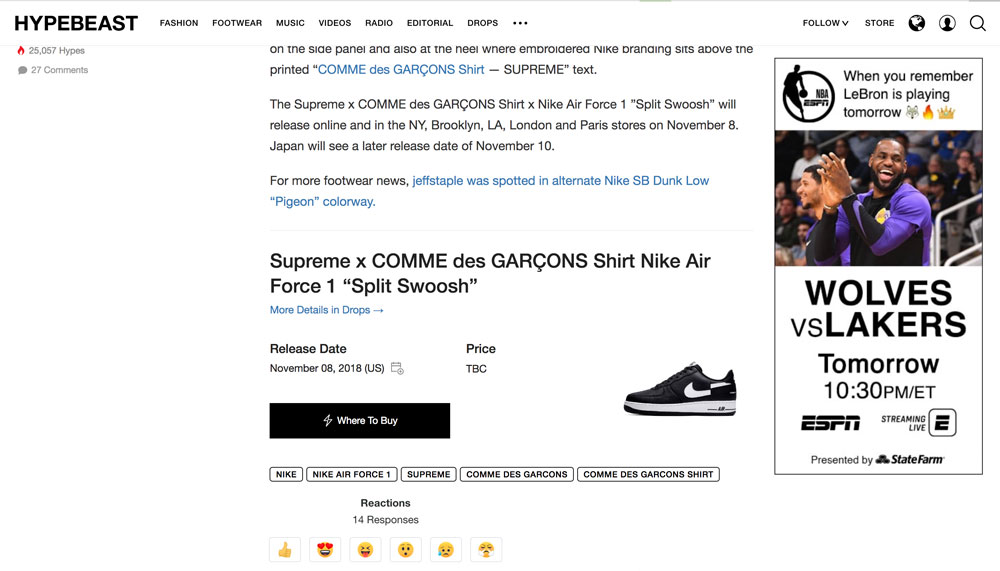Click the user account profile icon

point(947,23)
